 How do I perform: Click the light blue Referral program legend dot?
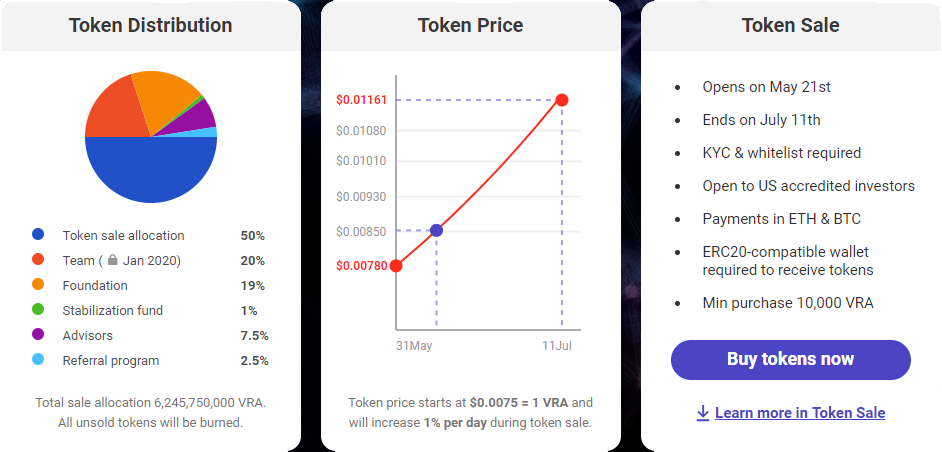[38, 361]
